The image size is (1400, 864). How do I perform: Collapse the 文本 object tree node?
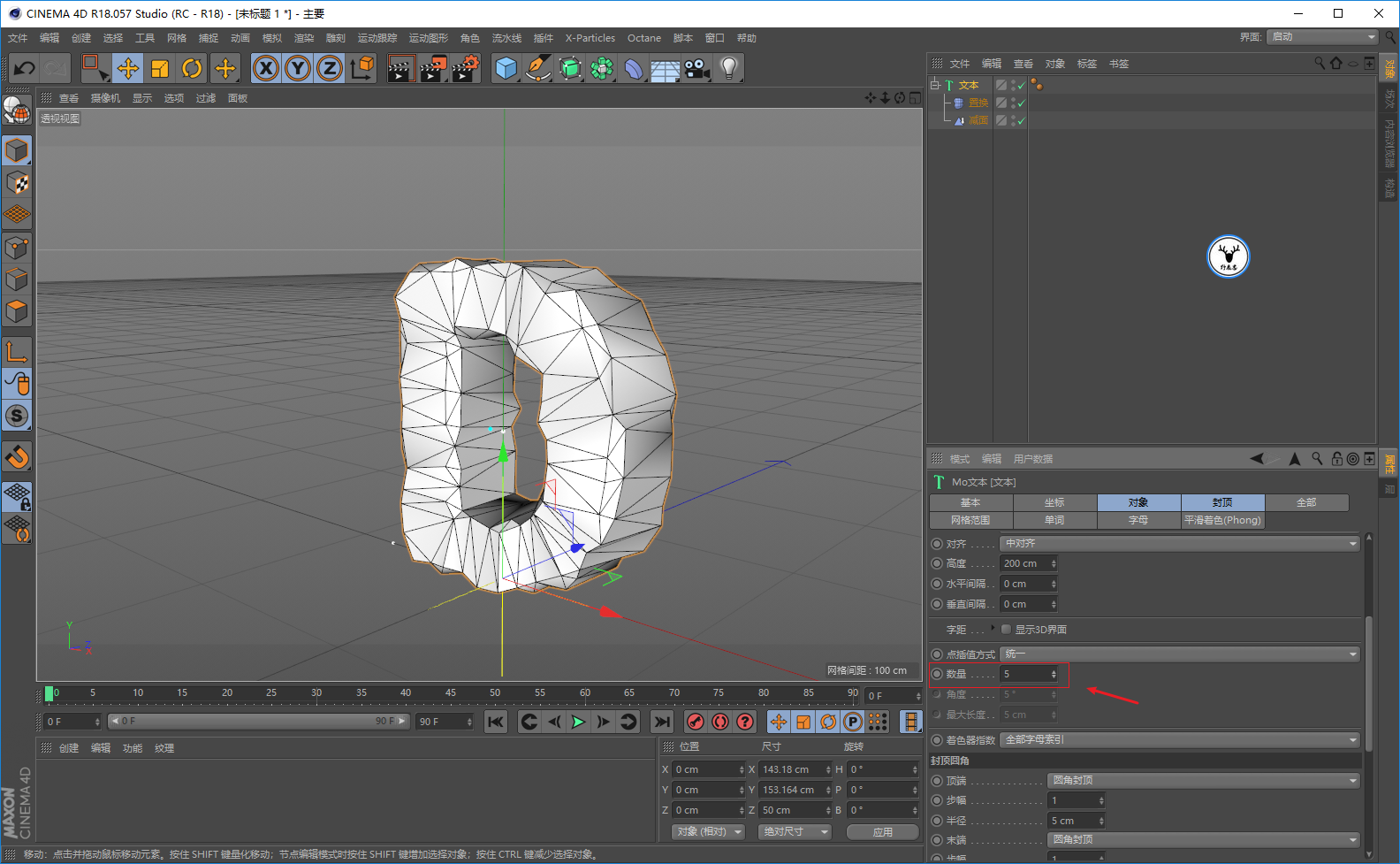935,85
